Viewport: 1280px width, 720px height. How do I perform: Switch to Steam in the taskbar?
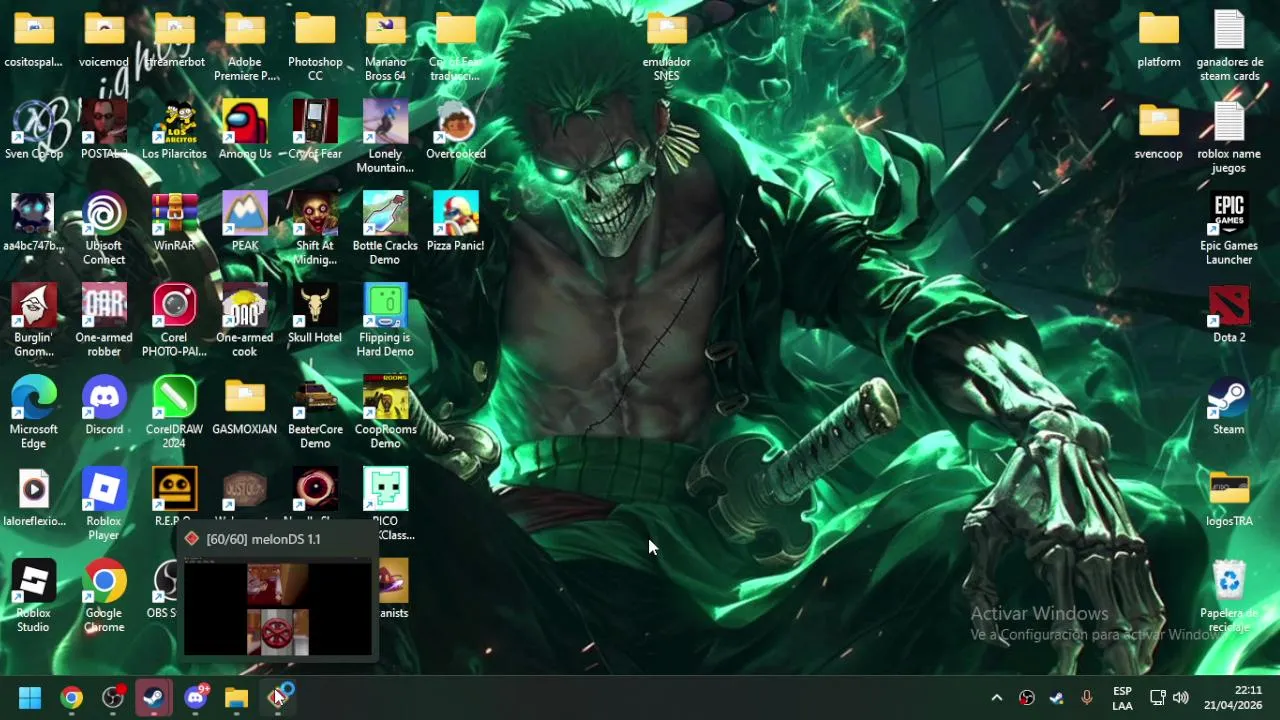154,698
